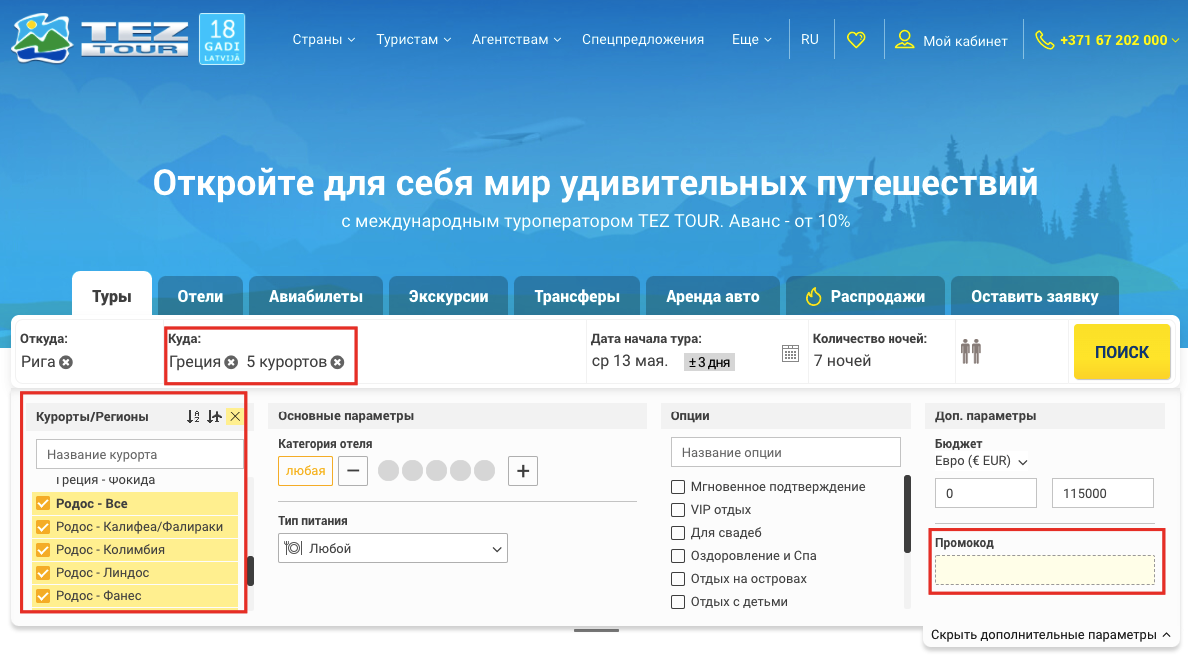Enable the Оздоровление и Спа option
The height and width of the screenshot is (655, 1188).
(678, 556)
